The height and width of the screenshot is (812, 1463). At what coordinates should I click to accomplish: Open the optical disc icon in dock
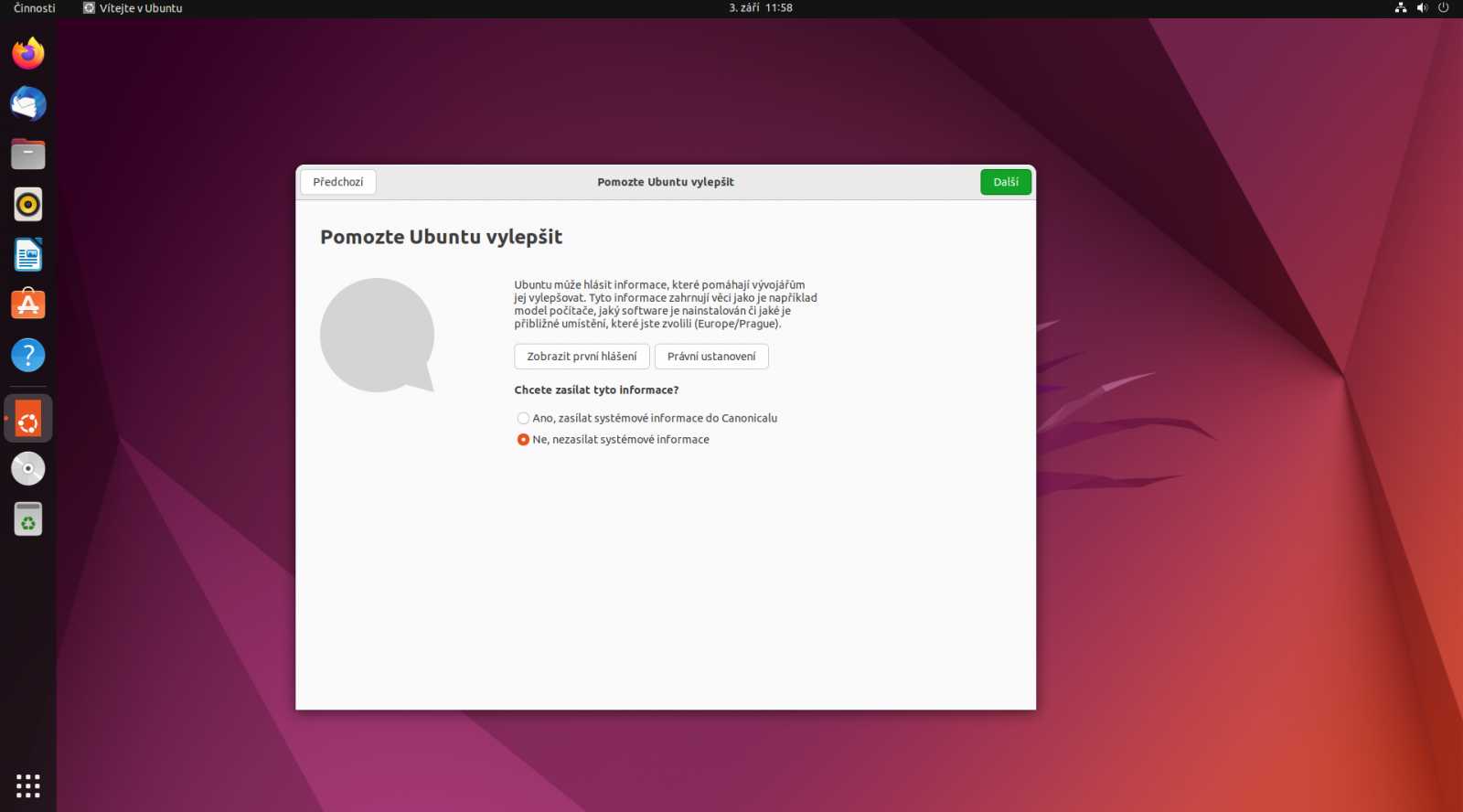click(28, 468)
